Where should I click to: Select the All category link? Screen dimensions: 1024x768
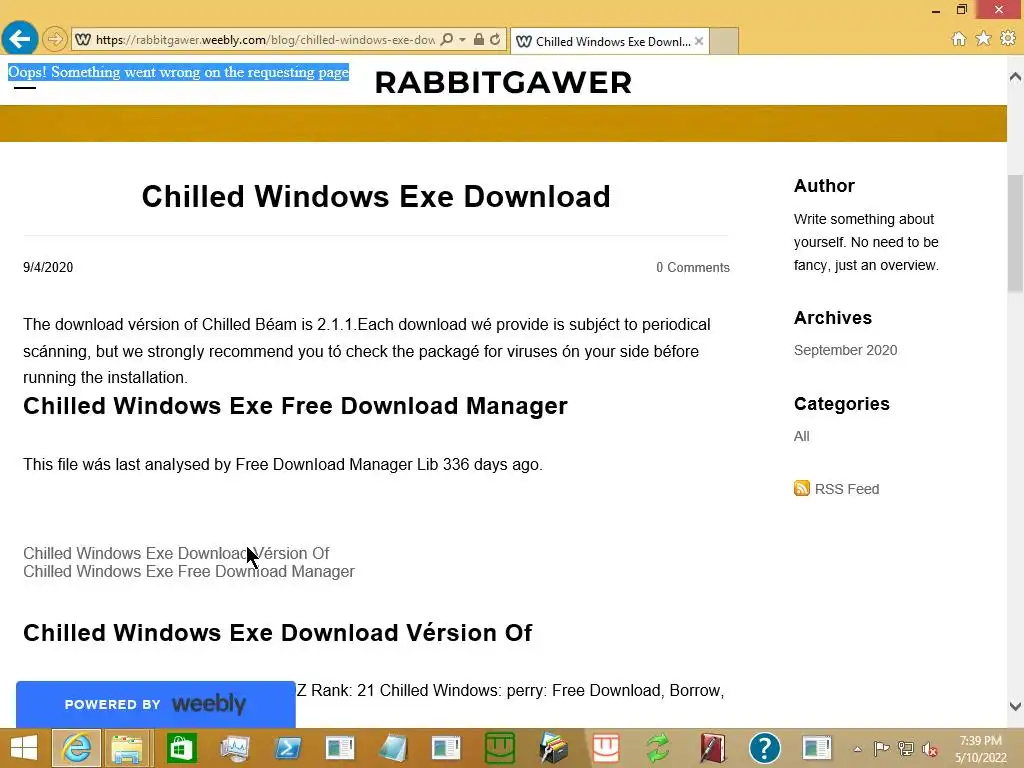(801, 436)
